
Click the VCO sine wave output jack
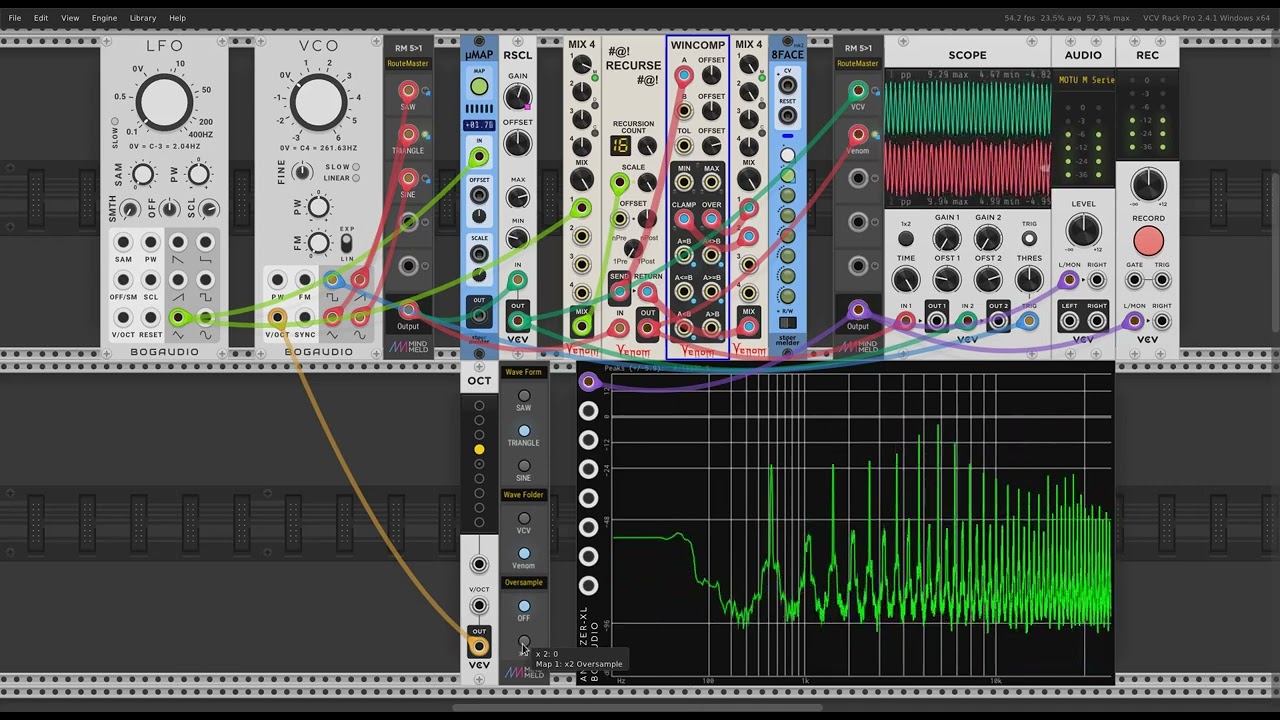(x=359, y=318)
